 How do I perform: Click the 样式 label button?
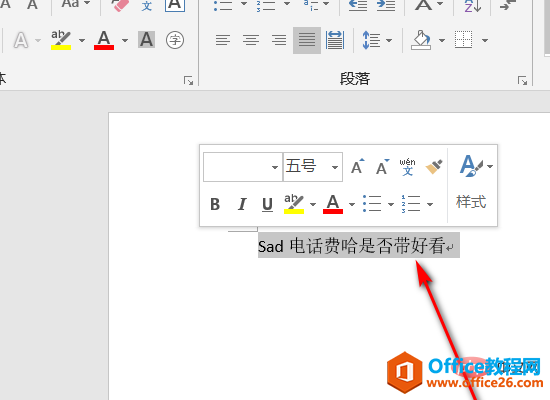[471, 202]
